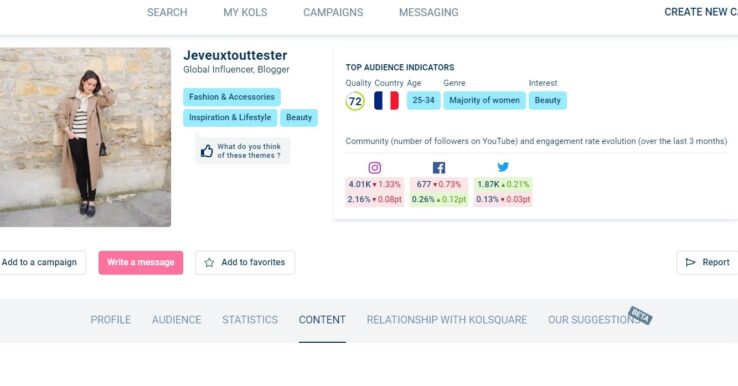Click the star icon for favorites
738x386 pixels.
coord(209,263)
